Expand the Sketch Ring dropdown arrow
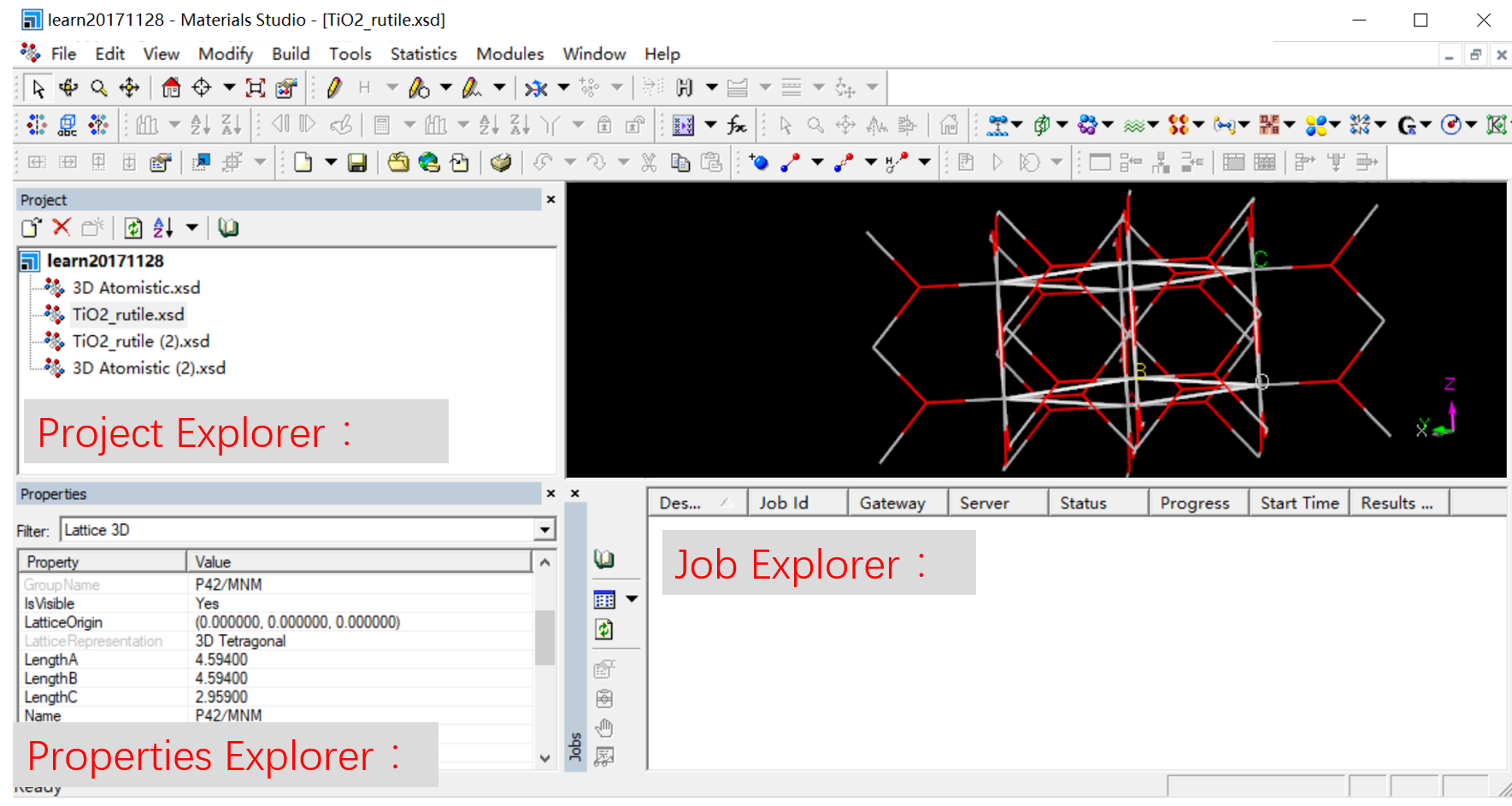The image size is (1512, 806). (x=445, y=88)
